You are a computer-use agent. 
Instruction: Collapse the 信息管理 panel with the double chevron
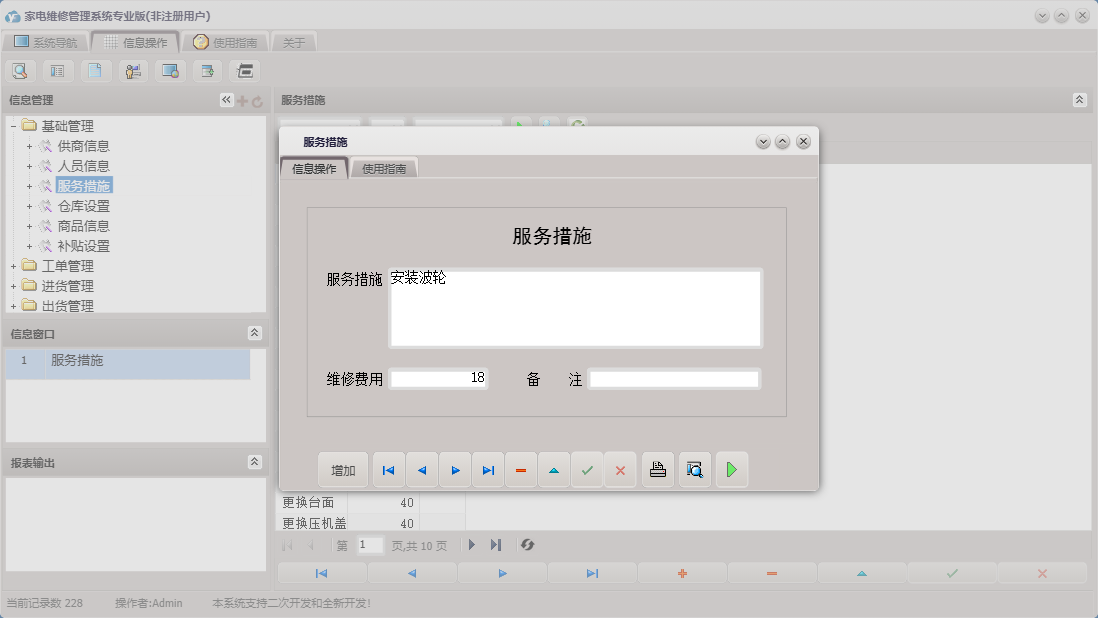point(226,100)
